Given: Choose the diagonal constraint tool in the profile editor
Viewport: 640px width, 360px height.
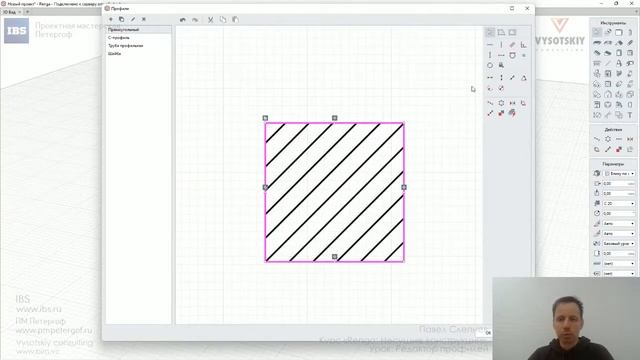Looking at the screenshot, I should pos(512,78).
